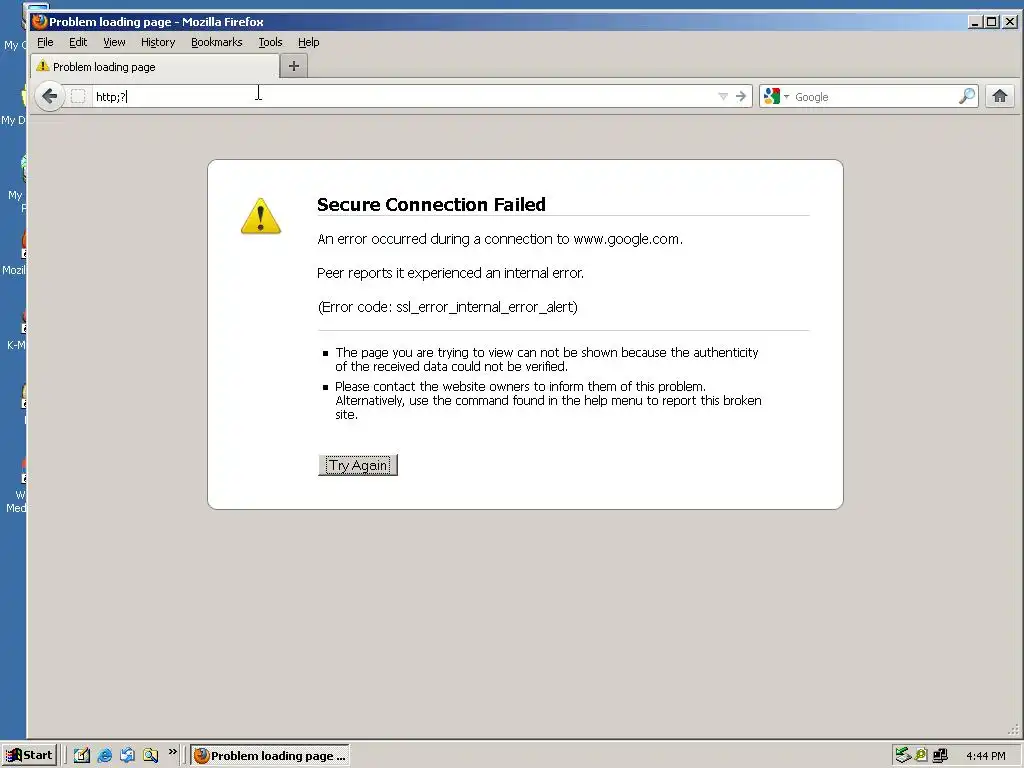Close the Firefox window

(1010, 22)
